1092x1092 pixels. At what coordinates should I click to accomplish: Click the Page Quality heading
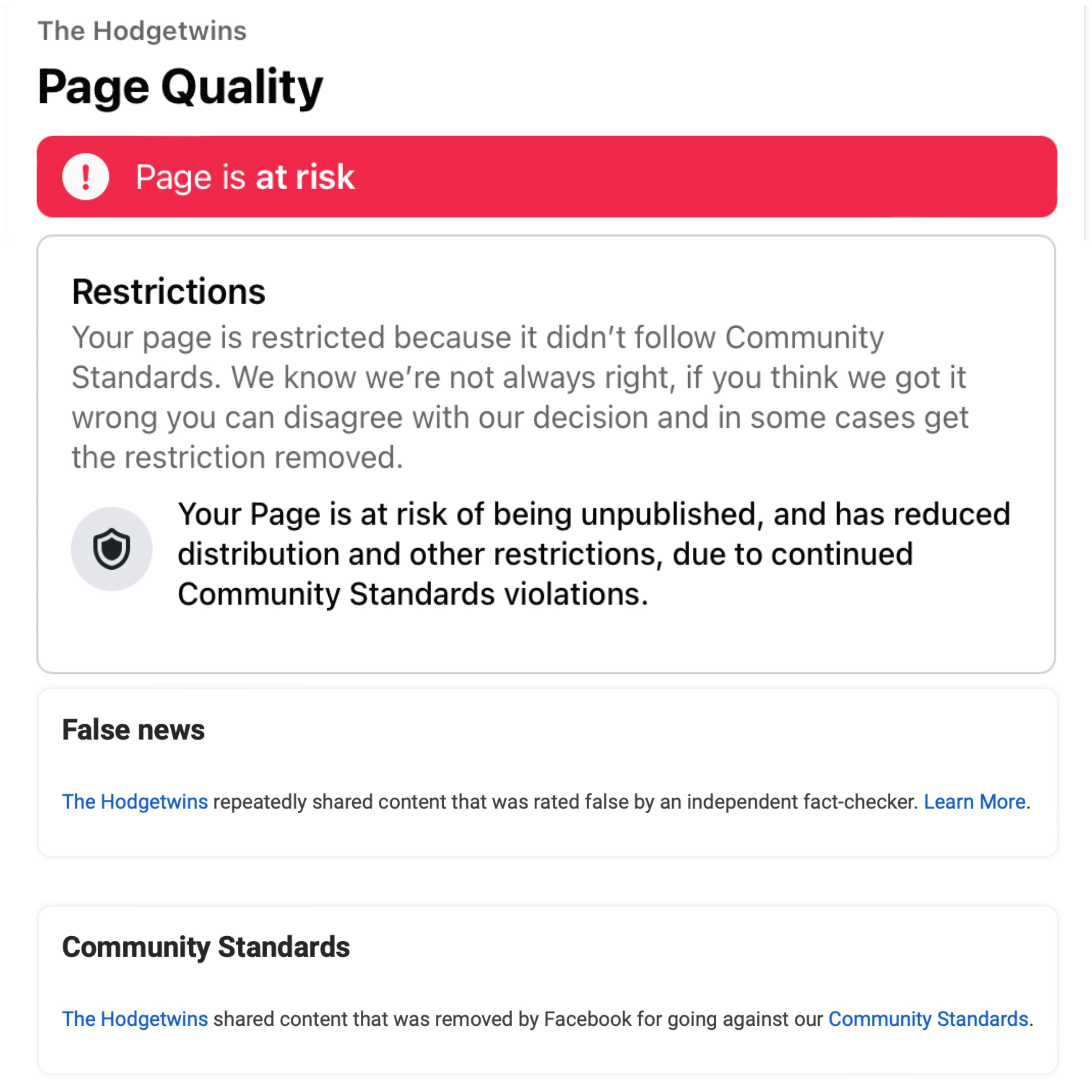coord(180,87)
